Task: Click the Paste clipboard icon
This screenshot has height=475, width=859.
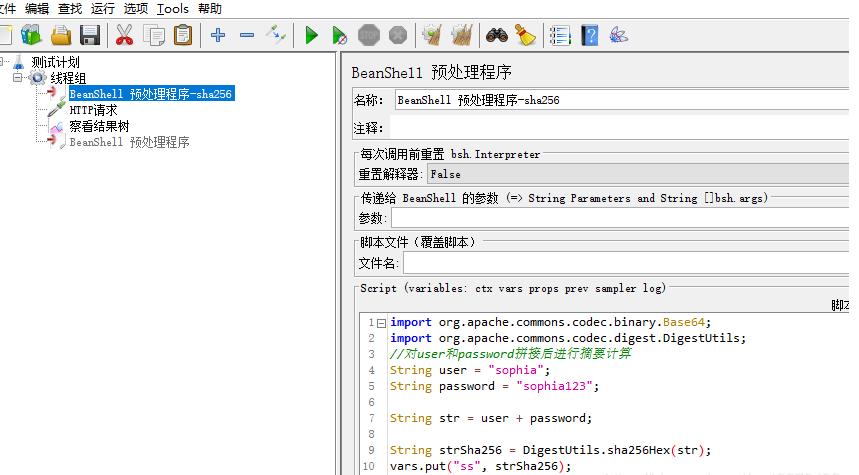Action: click(183, 36)
